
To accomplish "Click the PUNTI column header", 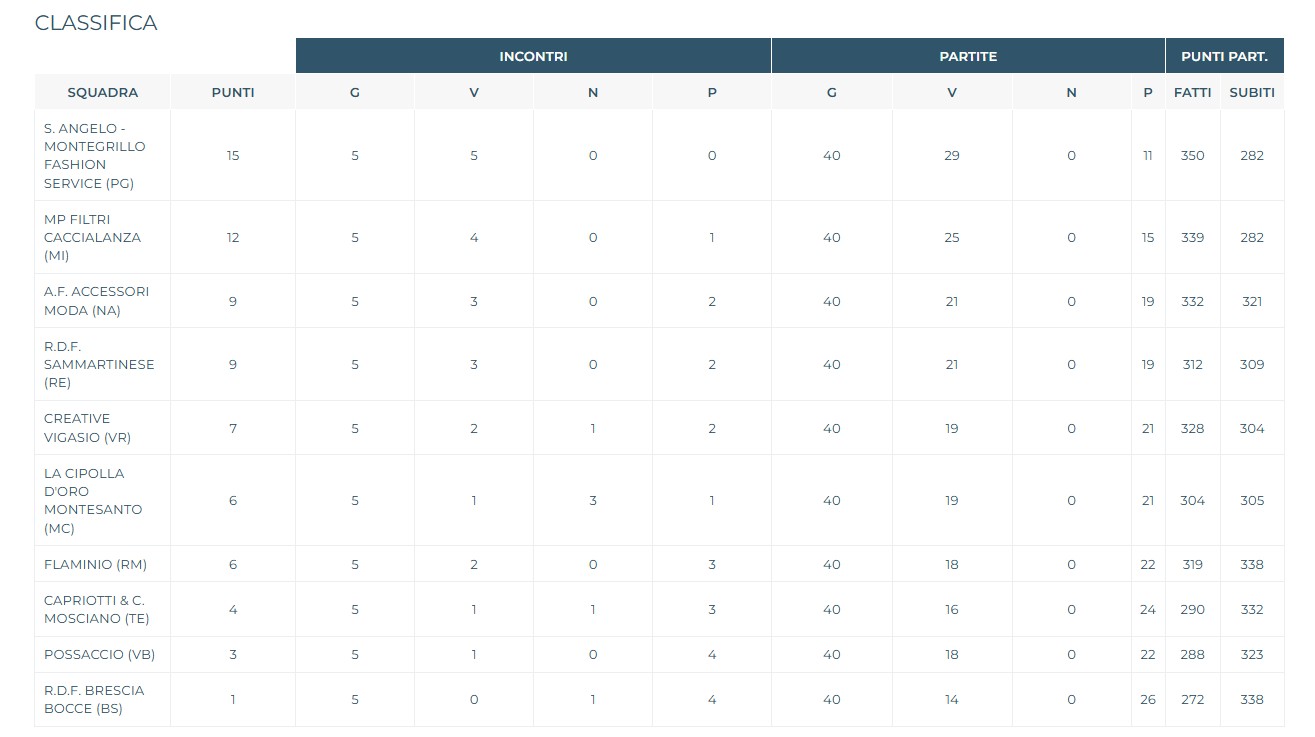I will (x=232, y=92).
